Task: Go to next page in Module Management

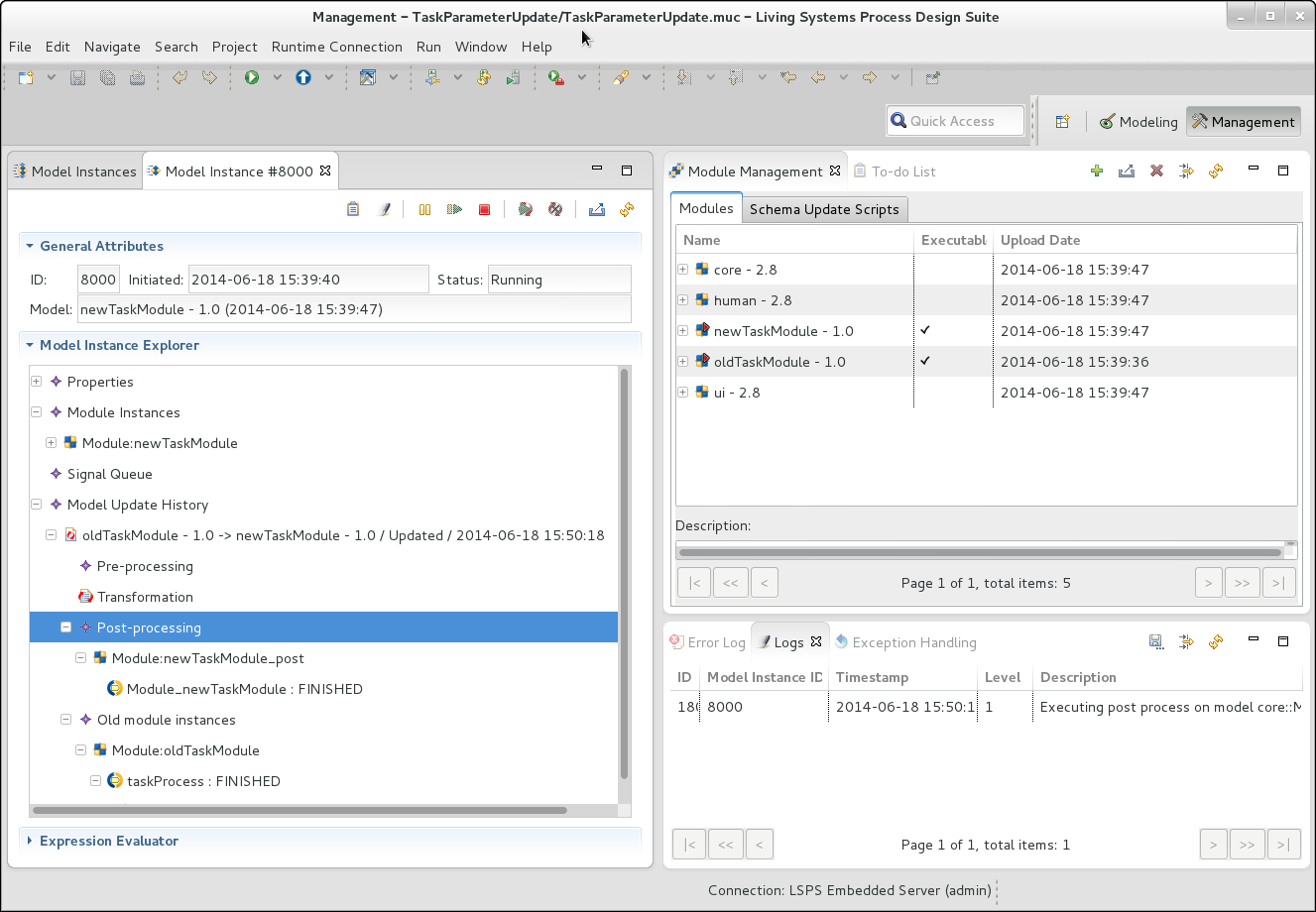Action: point(1208,583)
